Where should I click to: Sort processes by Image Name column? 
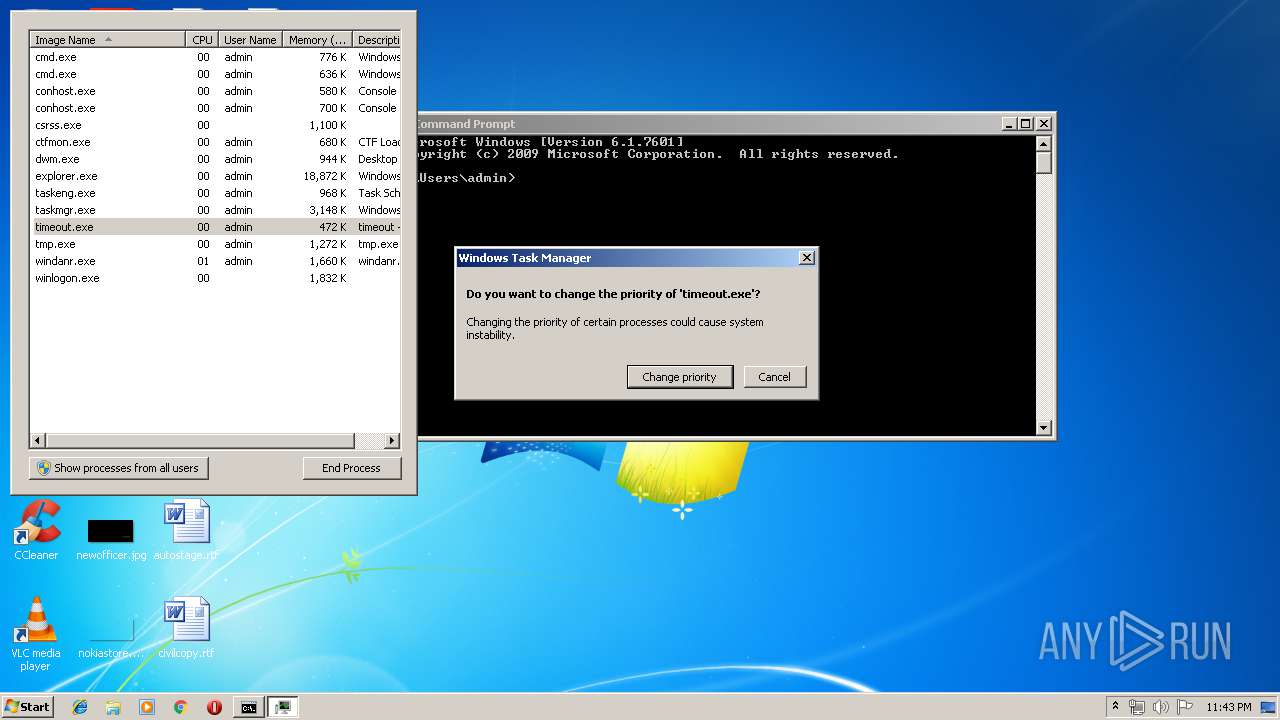click(x=108, y=40)
